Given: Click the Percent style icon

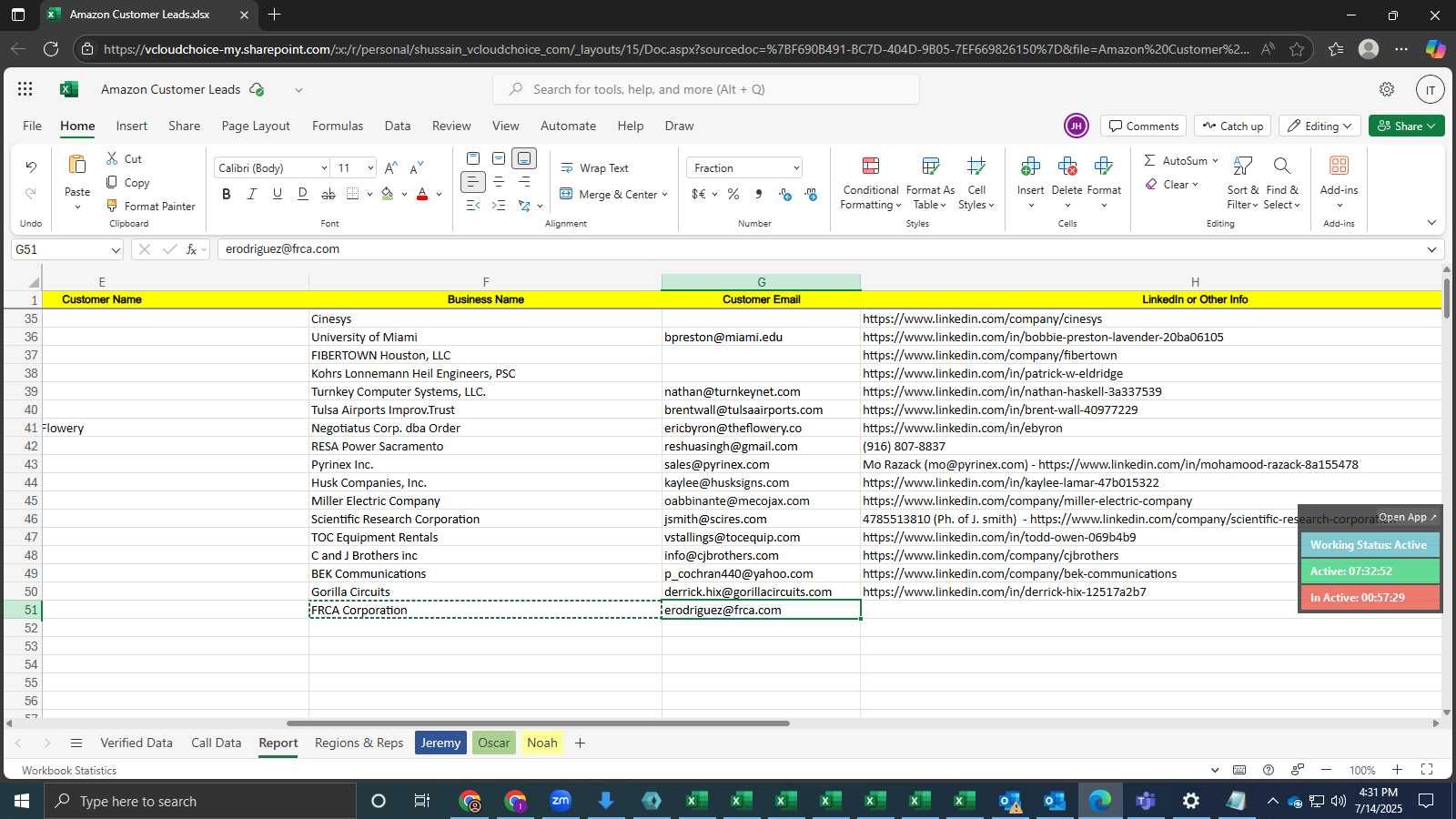Looking at the screenshot, I should [733, 194].
